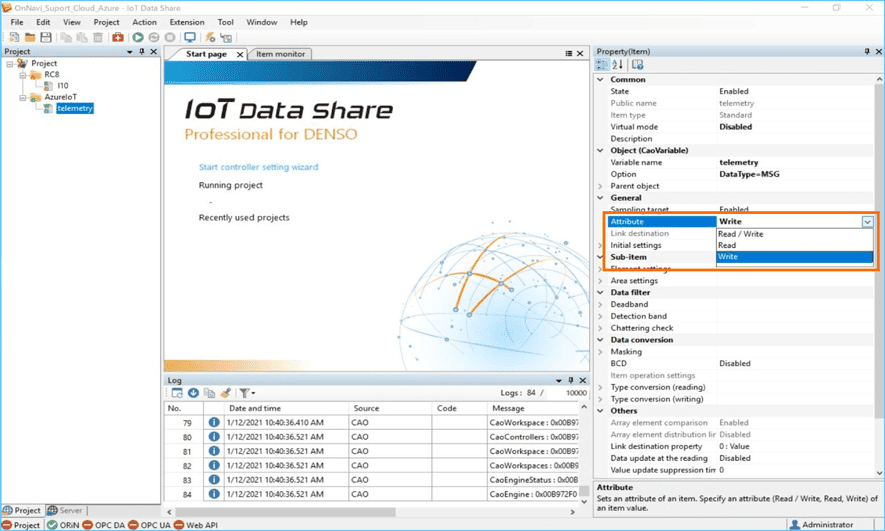Image resolution: width=885 pixels, height=531 pixels.
Task: Click the document list icon near Start page tabs
Action: click(568, 54)
